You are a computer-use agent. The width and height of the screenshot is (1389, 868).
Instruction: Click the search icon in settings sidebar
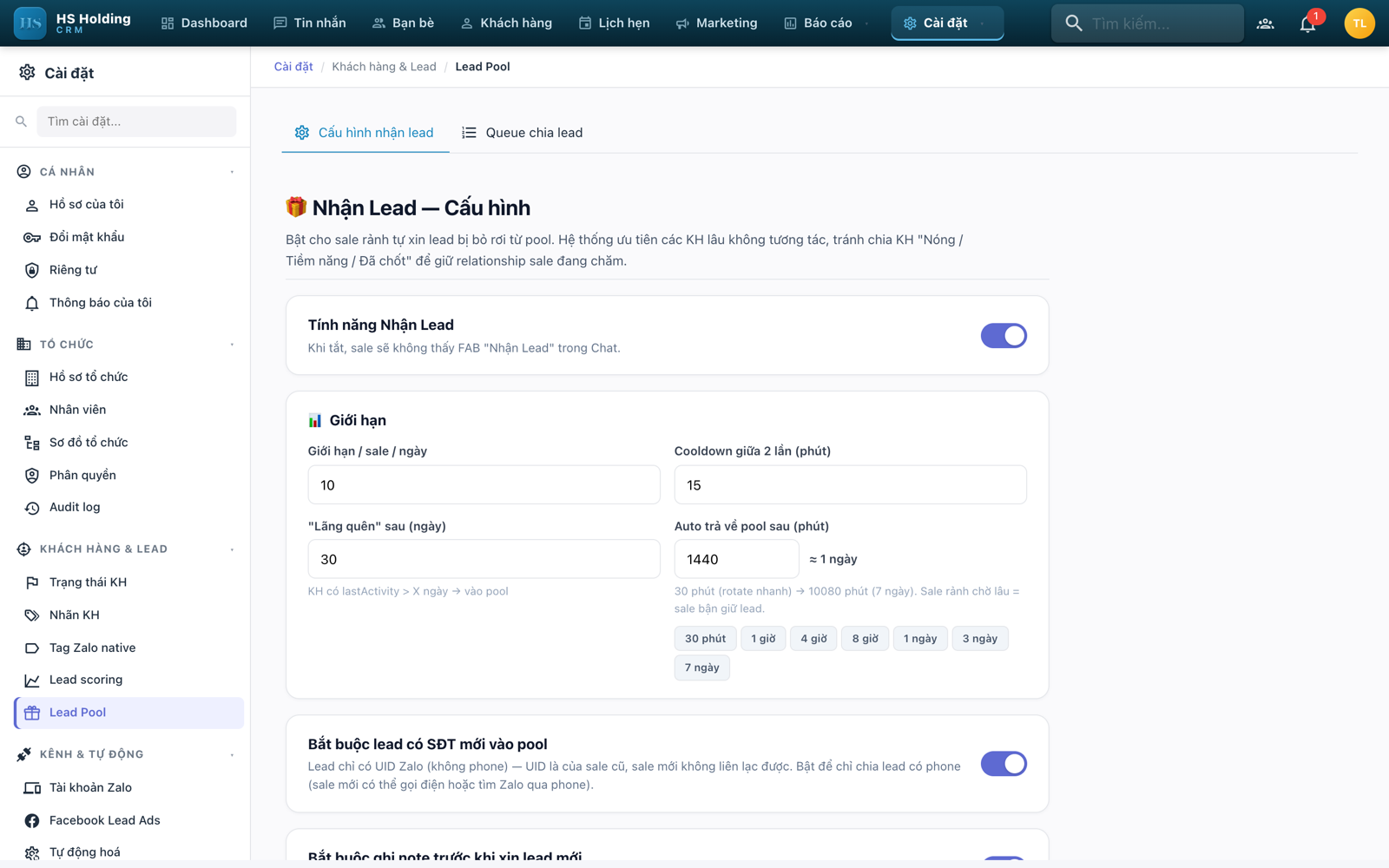pyautogui.click(x=21, y=122)
